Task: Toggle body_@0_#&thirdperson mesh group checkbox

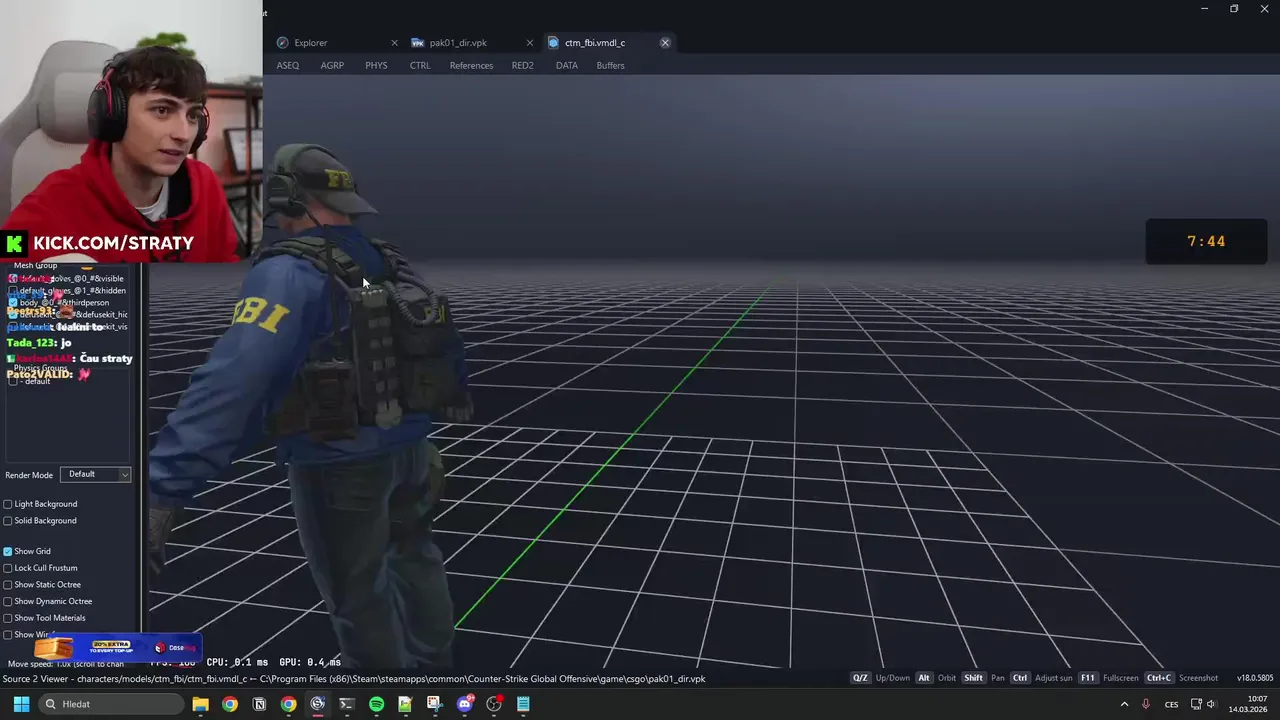Action: [x=13, y=303]
